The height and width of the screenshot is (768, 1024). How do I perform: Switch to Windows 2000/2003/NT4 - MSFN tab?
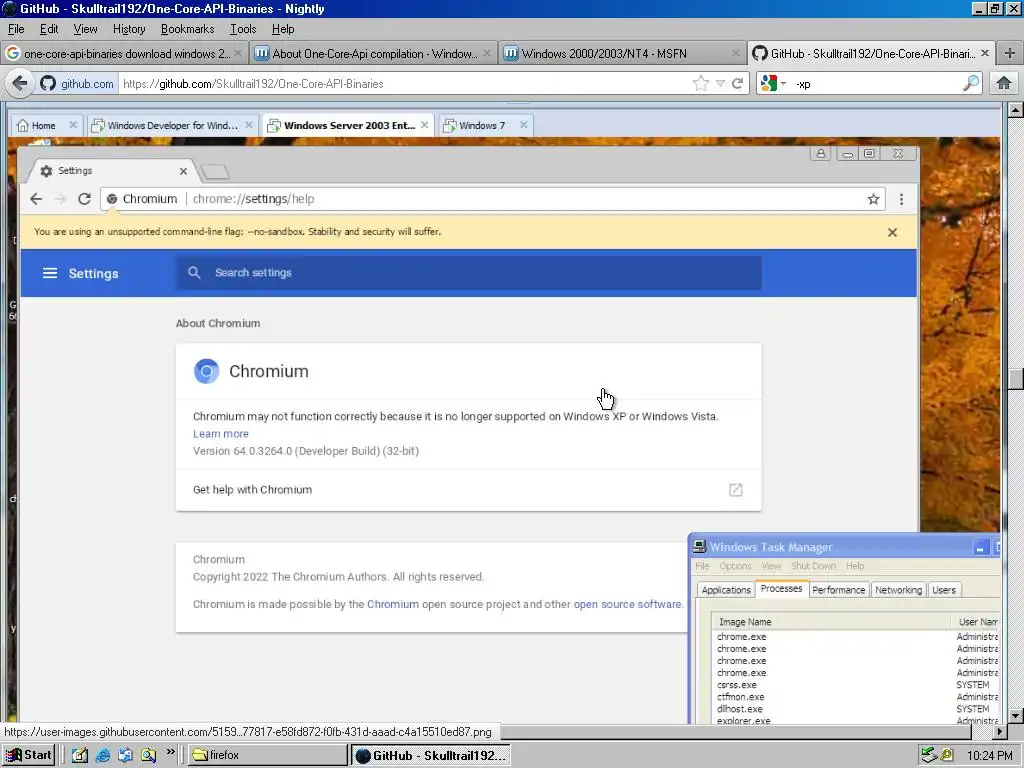[622, 54]
